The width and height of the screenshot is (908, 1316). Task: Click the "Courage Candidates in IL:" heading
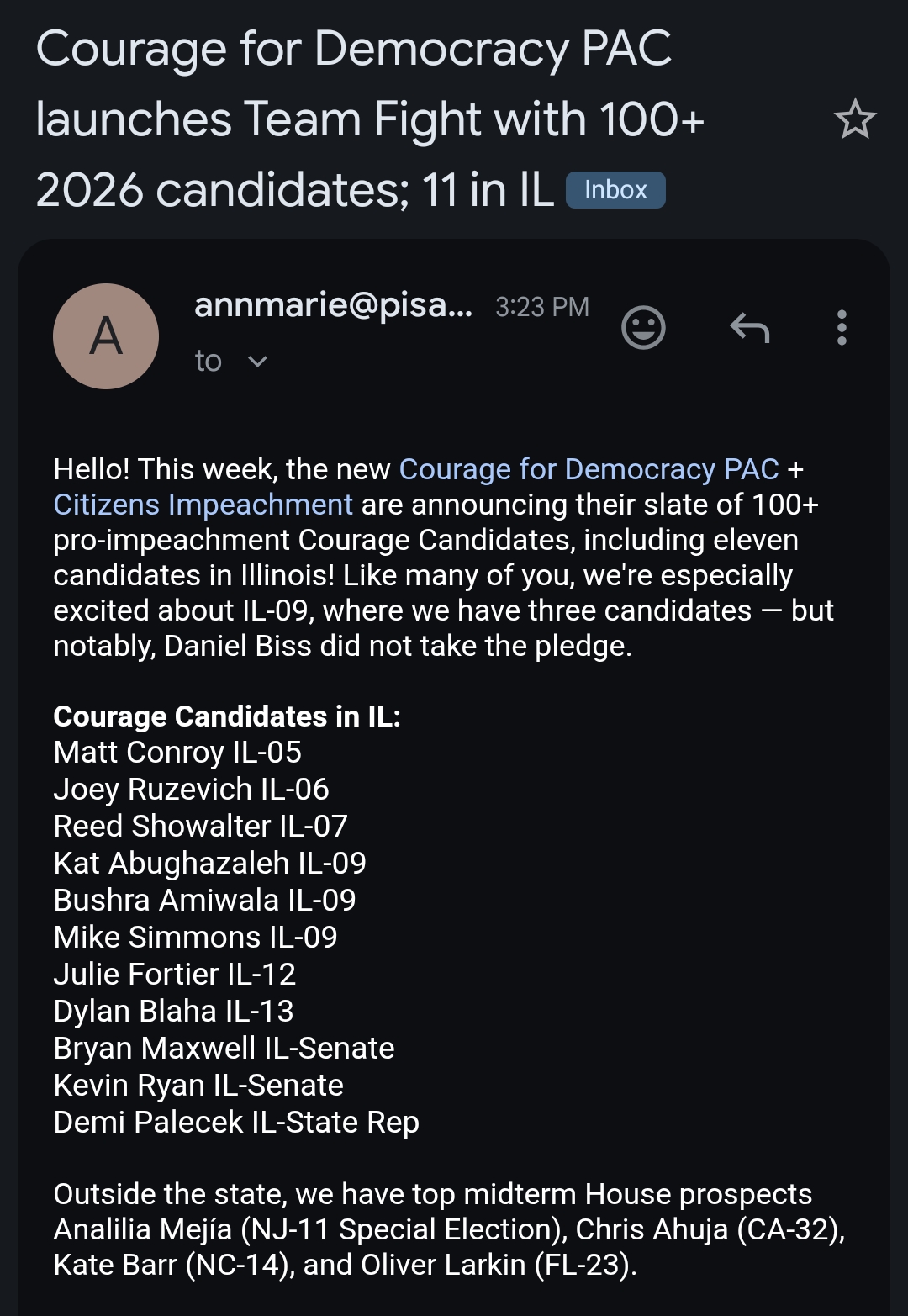click(227, 716)
